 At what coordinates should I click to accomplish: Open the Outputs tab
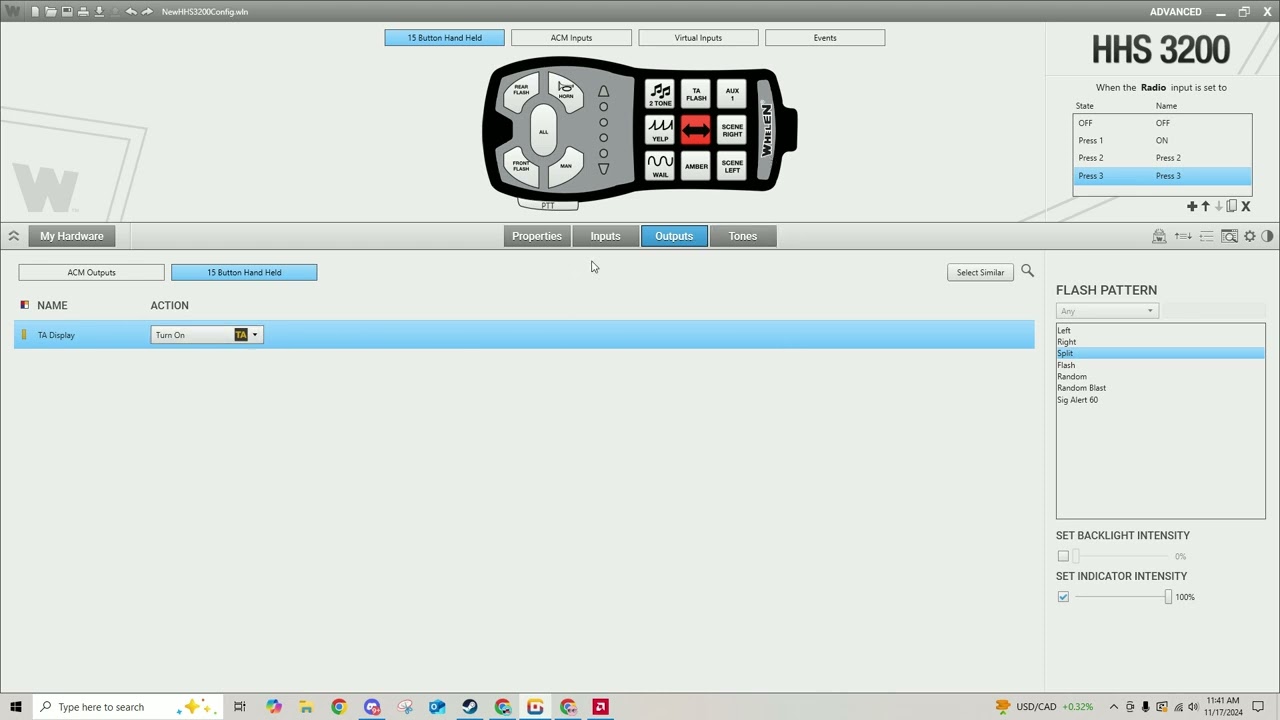coord(674,236)
